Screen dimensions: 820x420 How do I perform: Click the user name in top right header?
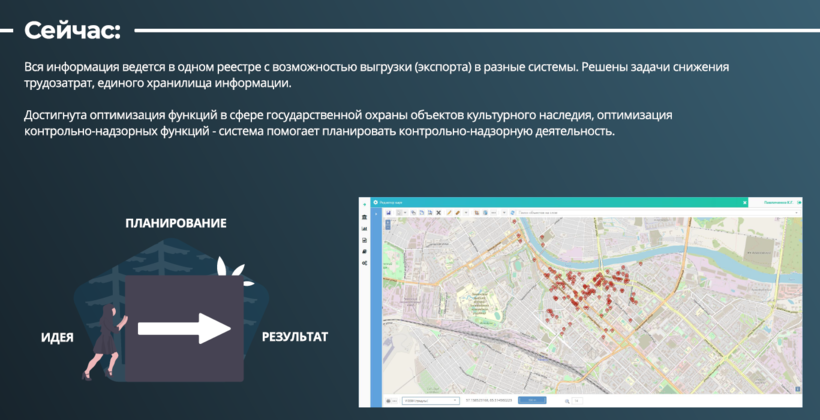click(x=778, y=202)
